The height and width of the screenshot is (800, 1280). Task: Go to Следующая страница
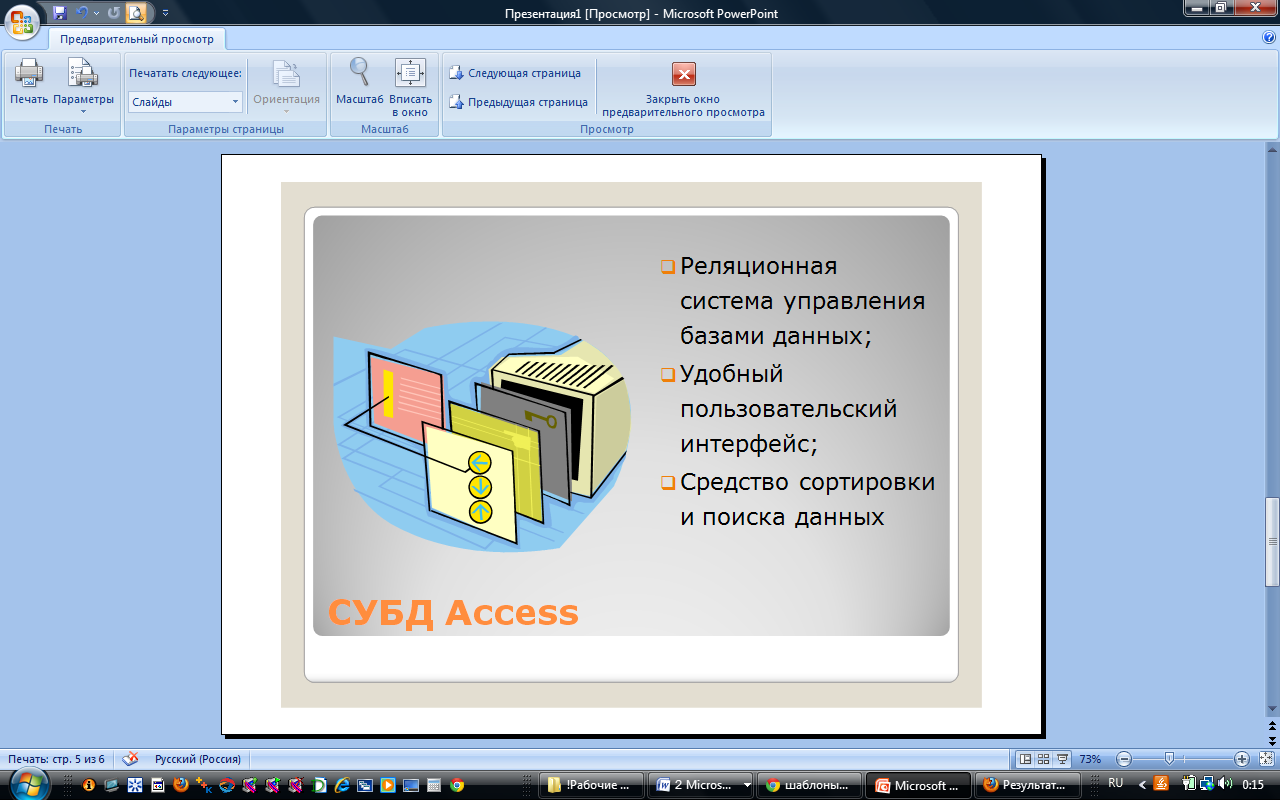(x=515, y=73)
